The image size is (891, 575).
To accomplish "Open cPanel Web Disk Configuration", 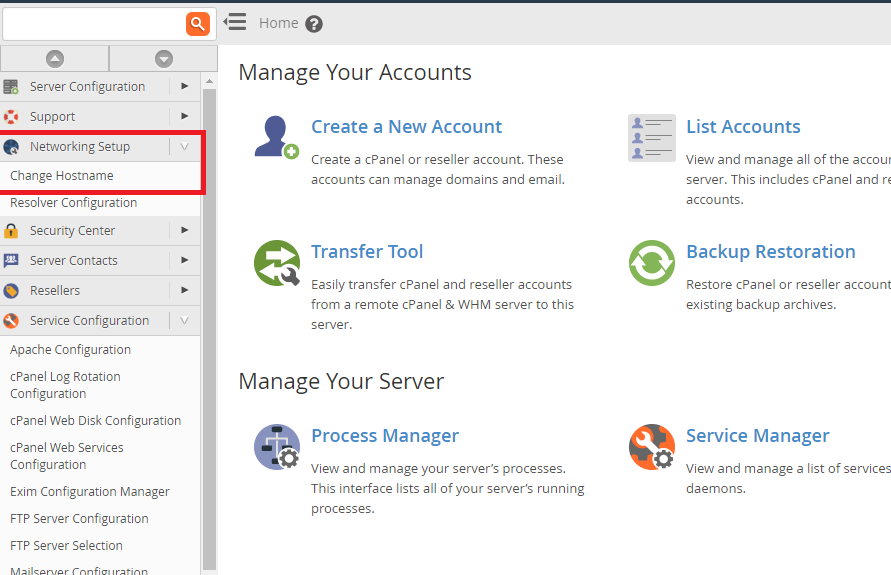I will 95,420.
